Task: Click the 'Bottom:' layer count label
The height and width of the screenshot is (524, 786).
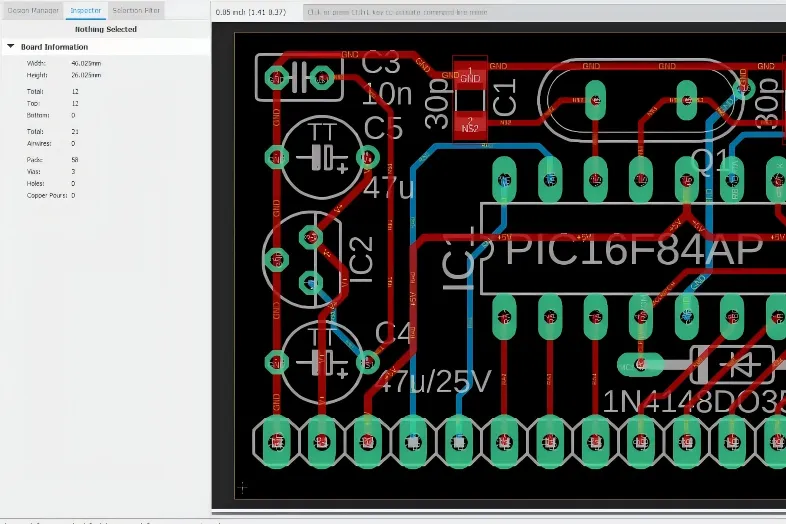Action: (x=38, y=115)
